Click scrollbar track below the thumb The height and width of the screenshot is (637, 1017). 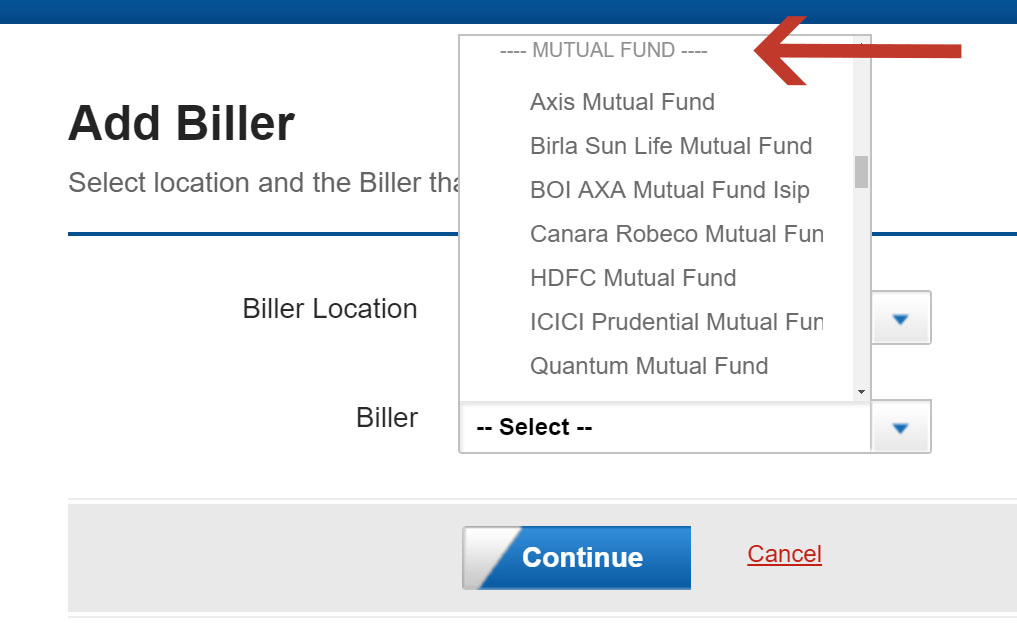click(861, 290)
